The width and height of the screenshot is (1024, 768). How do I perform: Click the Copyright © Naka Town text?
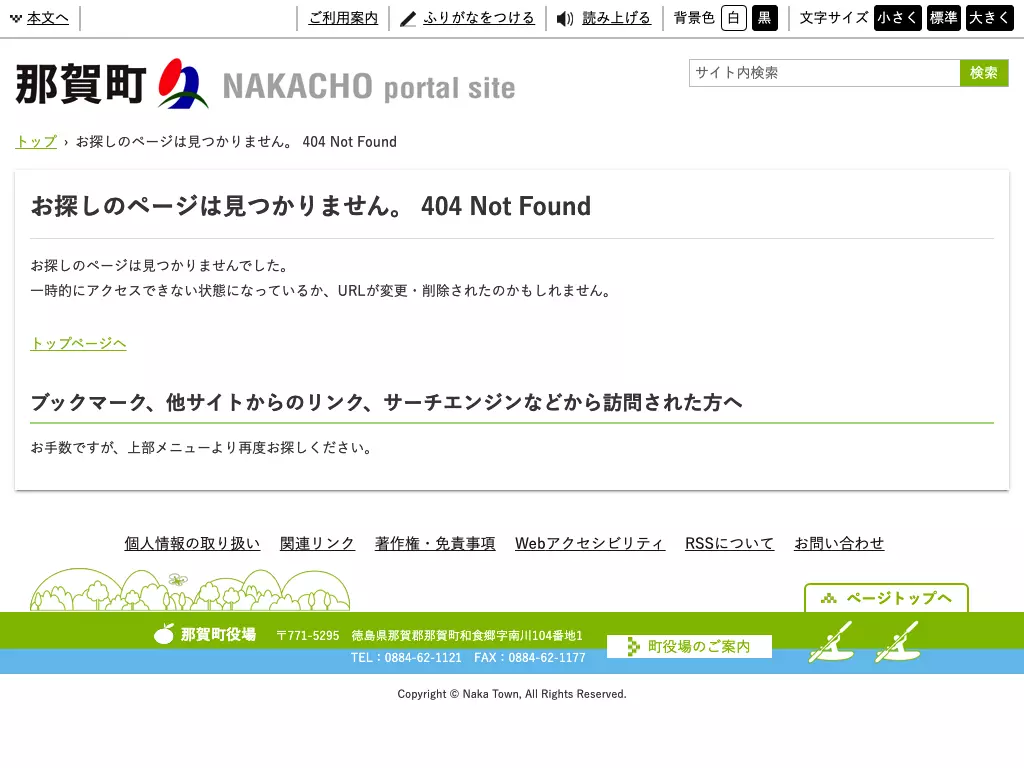click(512, 694)
